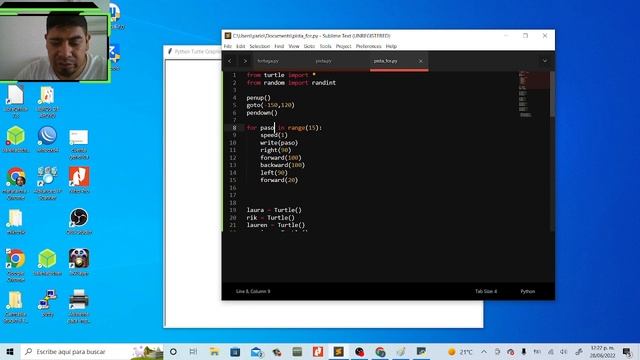Click the Chrome icon on the taskbar

point(380,351)
